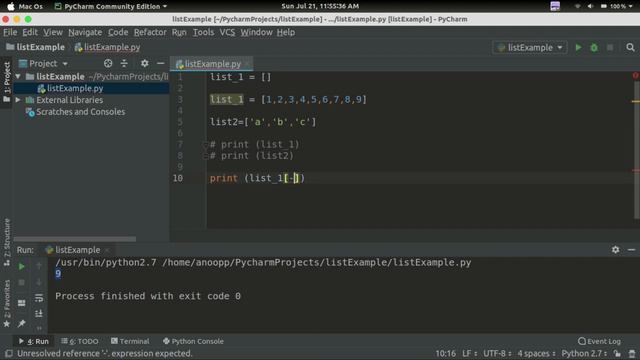Click the stop button in the top toolbar

pyautogui.click(x=610, y=47)
